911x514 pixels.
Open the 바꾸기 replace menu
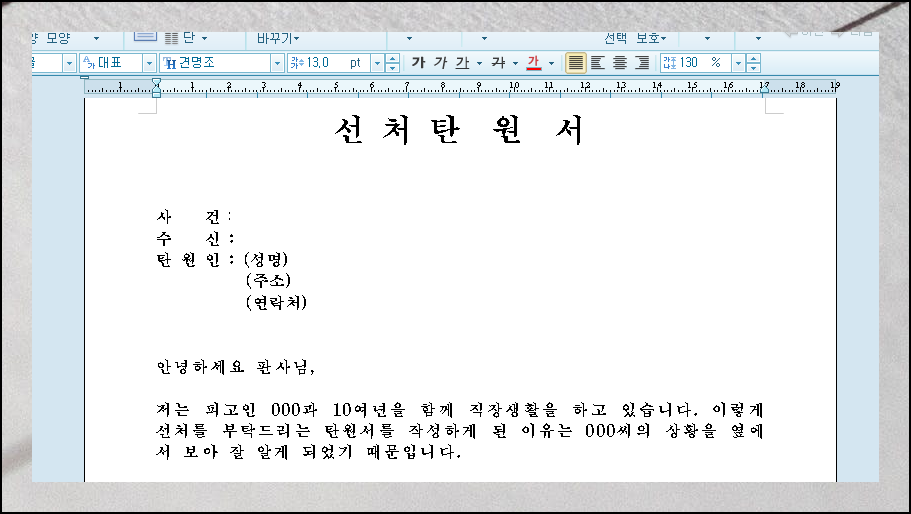tap(278, 38)
